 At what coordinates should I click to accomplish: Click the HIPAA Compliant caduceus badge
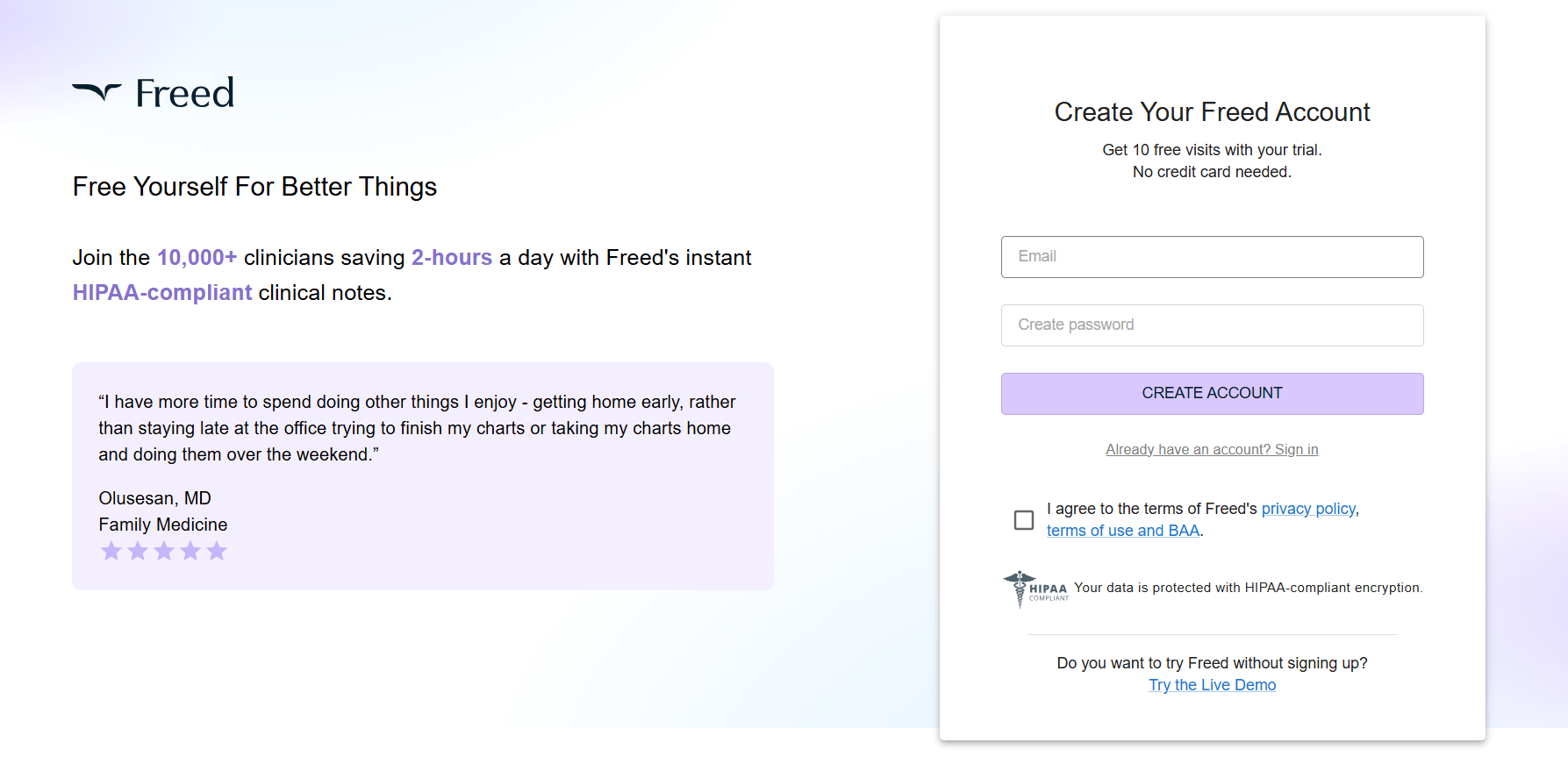click(1035, 589)
